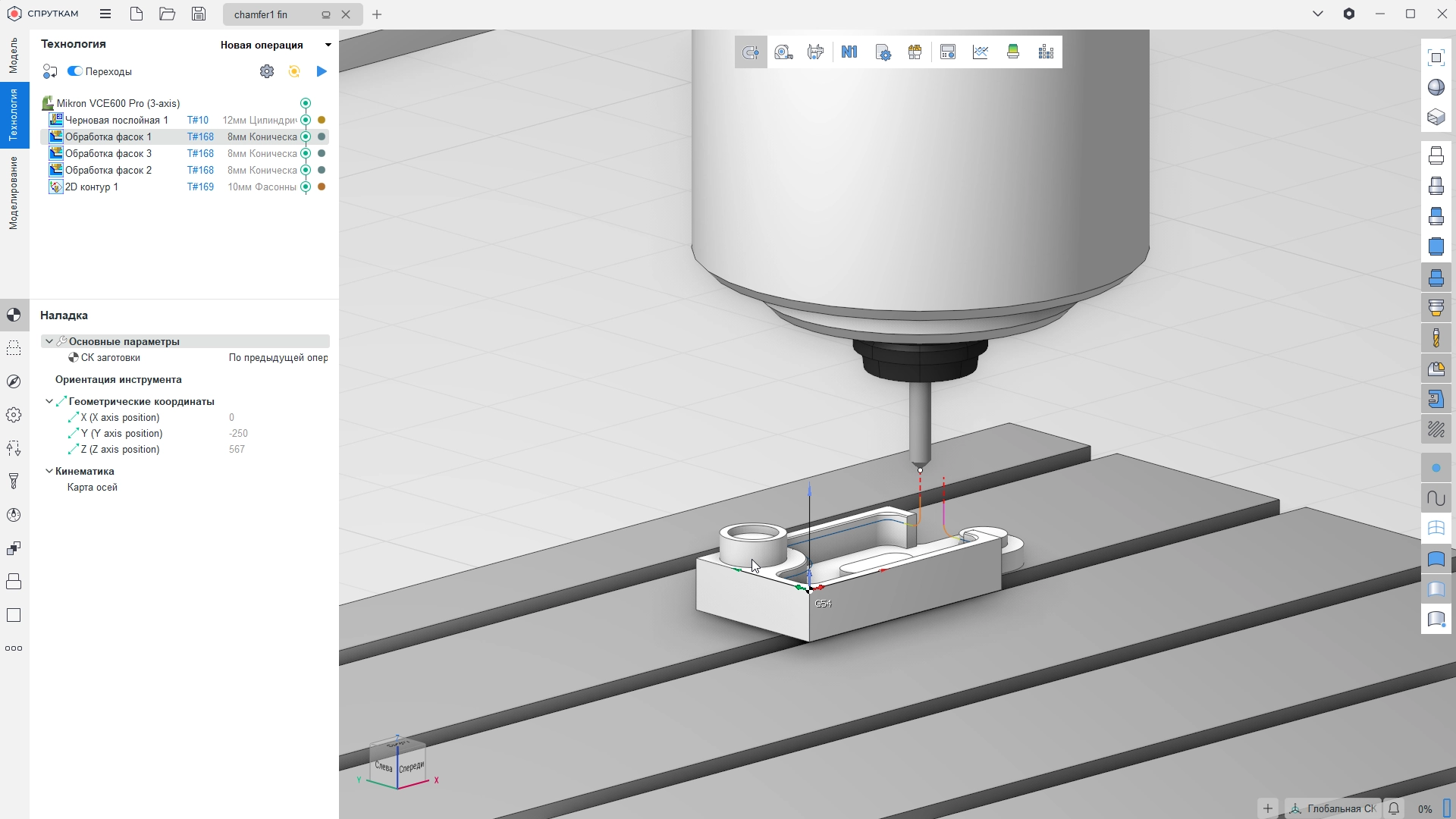Toggle curves display wave icon

1436,498
